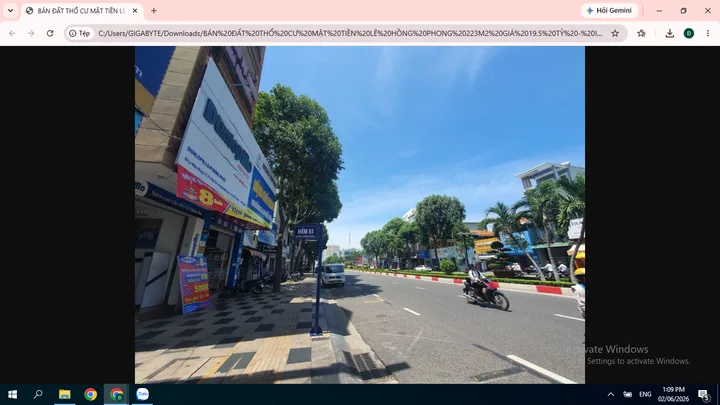Open the Tệp file info chip
The width and height of the screenshot is (720, 405).
coord(79,33)
